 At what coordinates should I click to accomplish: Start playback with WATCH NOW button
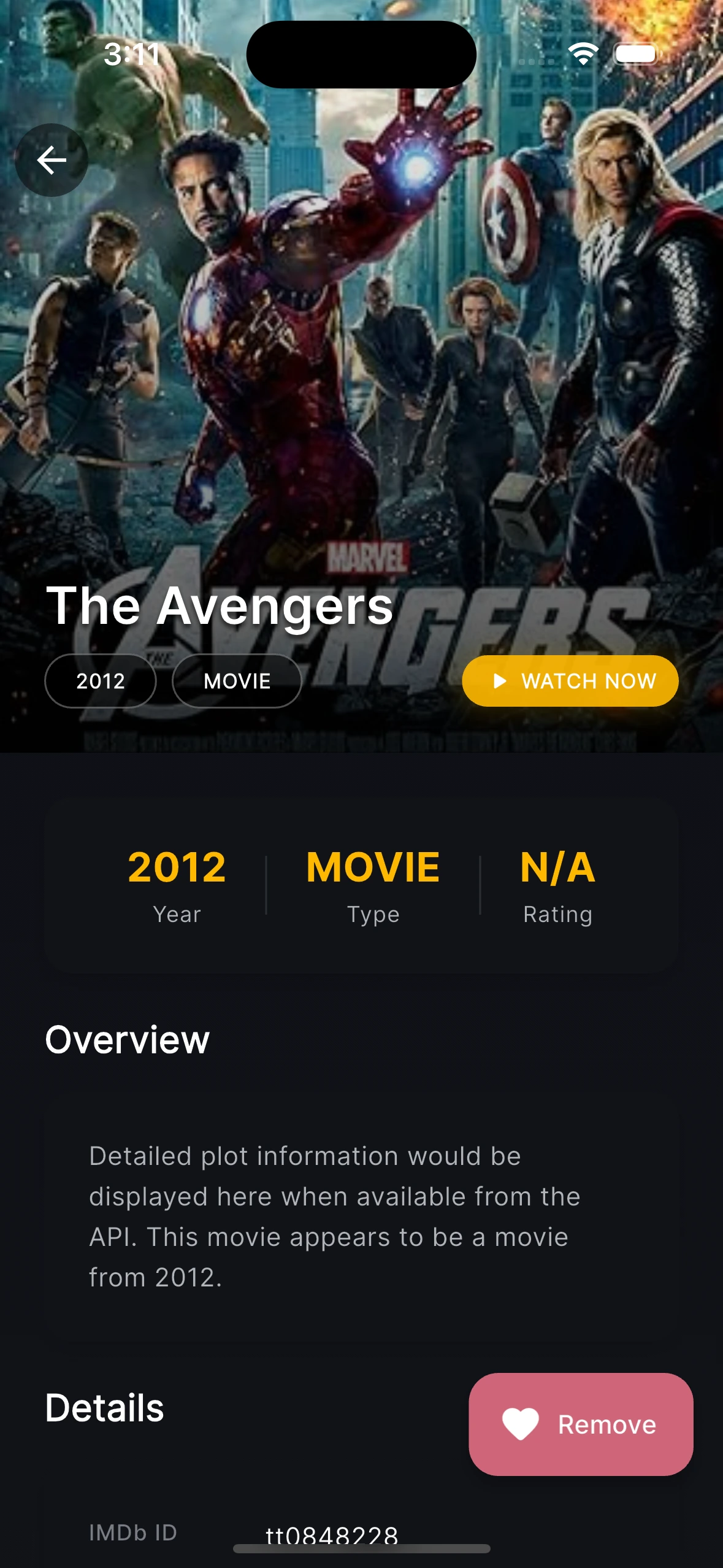[x=570, y=681]
